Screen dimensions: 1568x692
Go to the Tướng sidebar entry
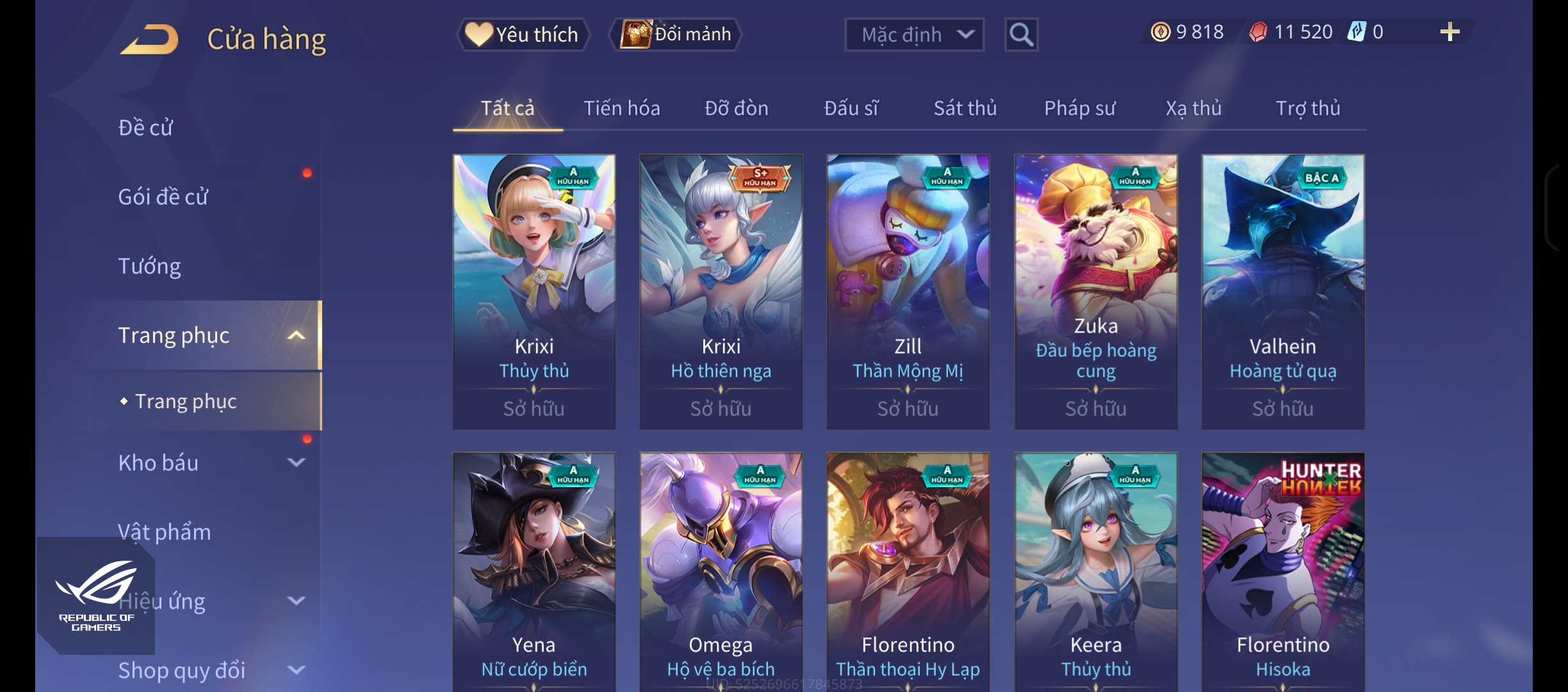click(149, 266)
